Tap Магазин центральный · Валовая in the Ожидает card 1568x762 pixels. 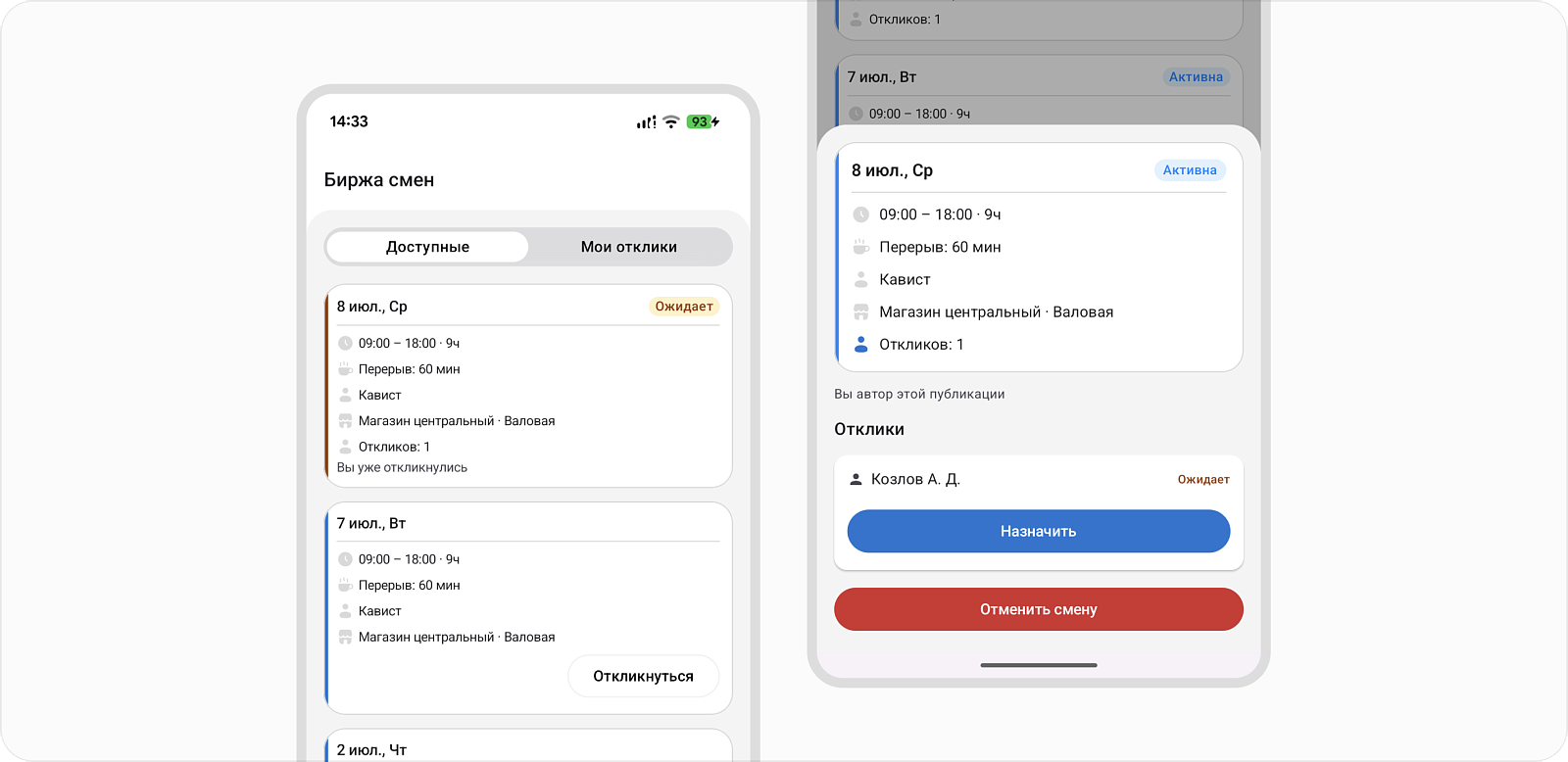(x=457, y=421)
